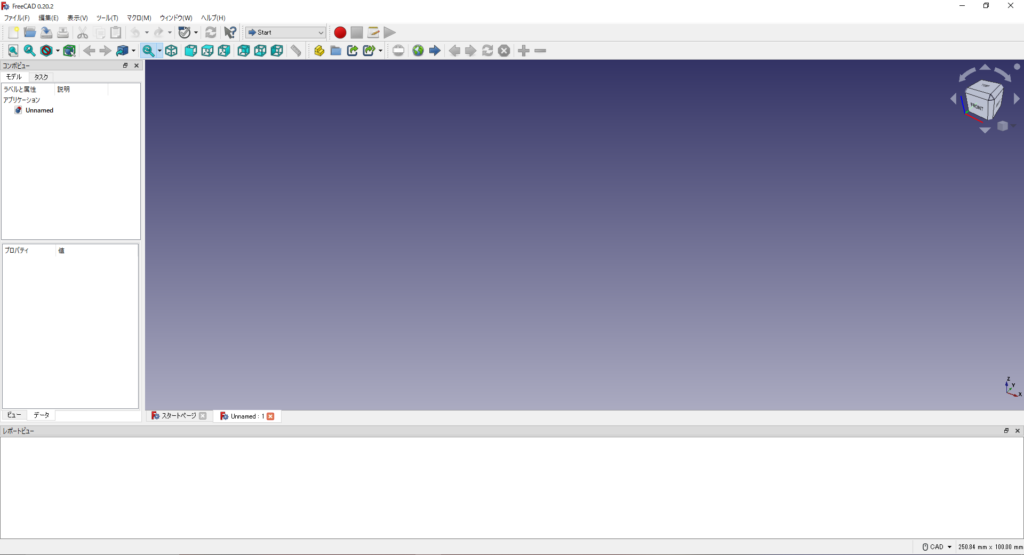The image size is (1024, 555).
Task: Select the Unnamed document in tree
Action: pyautogui.click(x=39, y=110)
